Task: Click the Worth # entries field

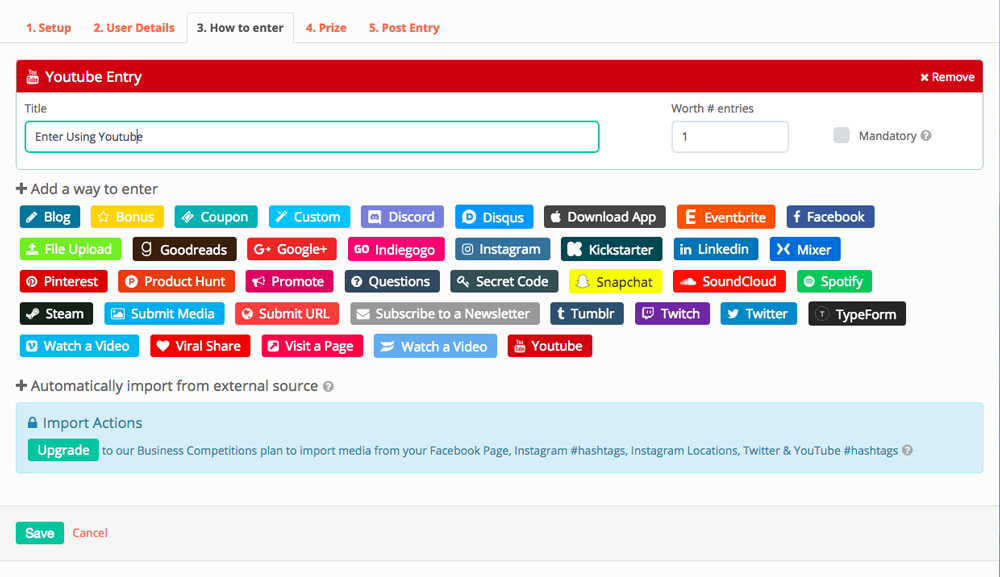Action: point(729,137)
